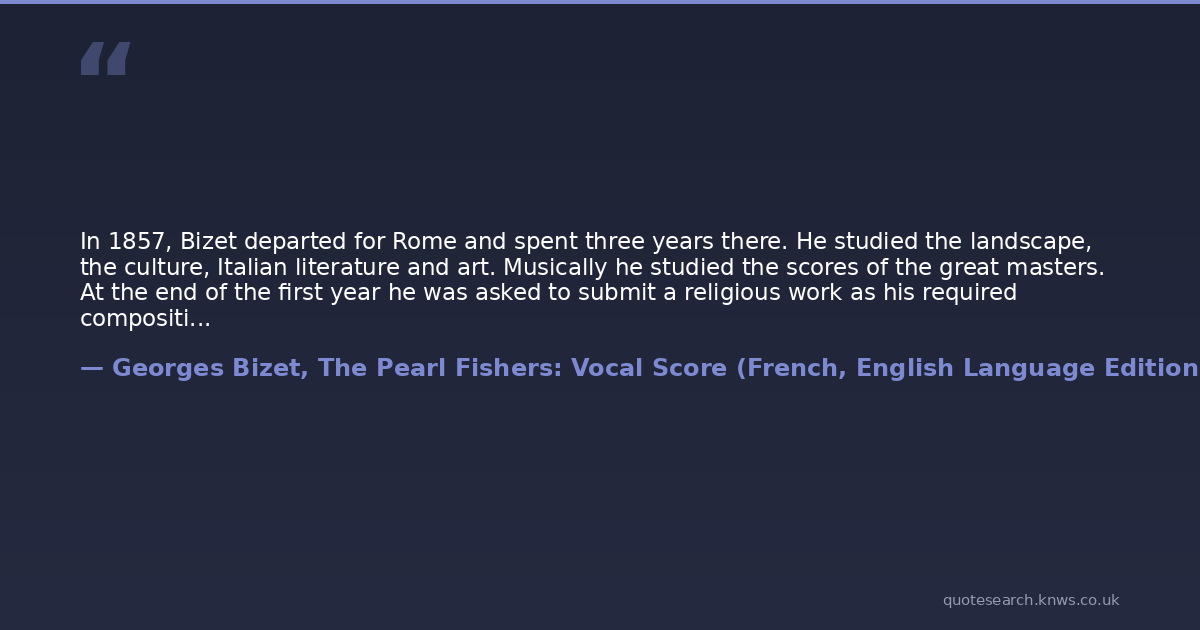Click the em dash before Georges Bizet
Viewport: 1200px width, 630px height.
(x=91, y=369)
